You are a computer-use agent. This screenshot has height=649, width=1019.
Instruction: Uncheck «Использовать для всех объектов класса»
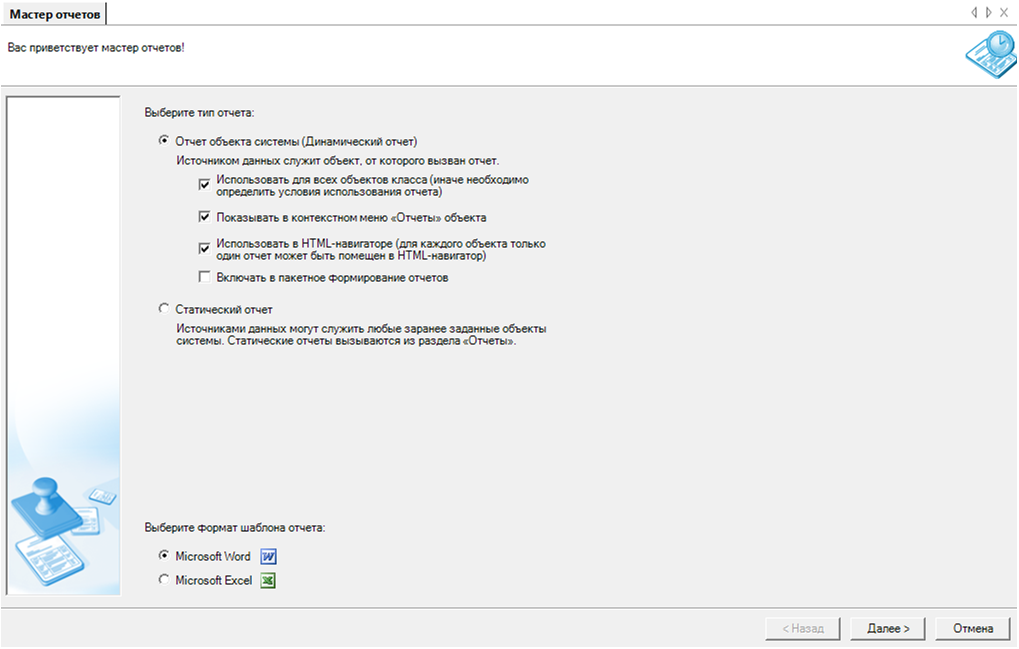204,184
